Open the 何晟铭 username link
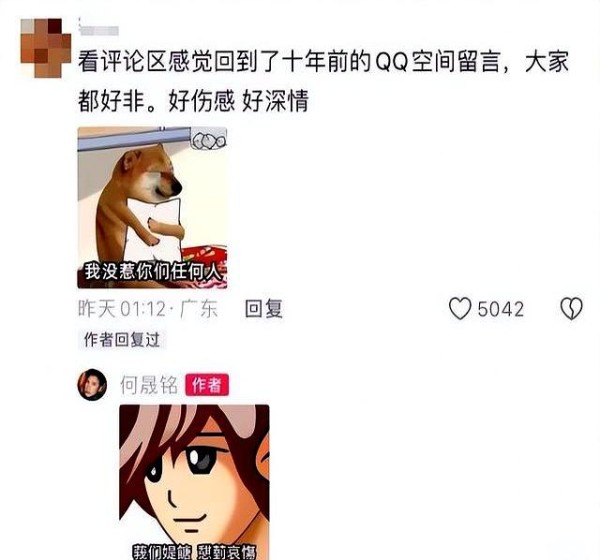This screenshot has height=560, width=600. coord(149,385)
